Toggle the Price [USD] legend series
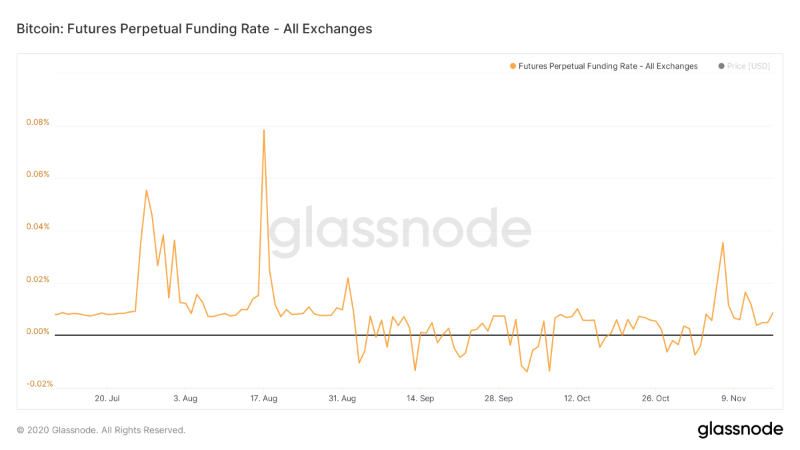 coord(749,66)
